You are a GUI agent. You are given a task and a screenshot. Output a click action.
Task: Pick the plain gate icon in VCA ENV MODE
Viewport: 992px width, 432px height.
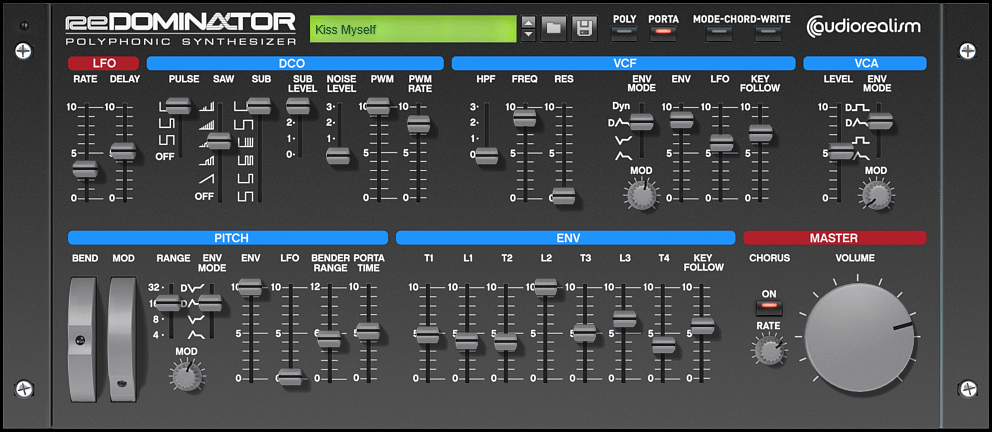pos(859,139)
